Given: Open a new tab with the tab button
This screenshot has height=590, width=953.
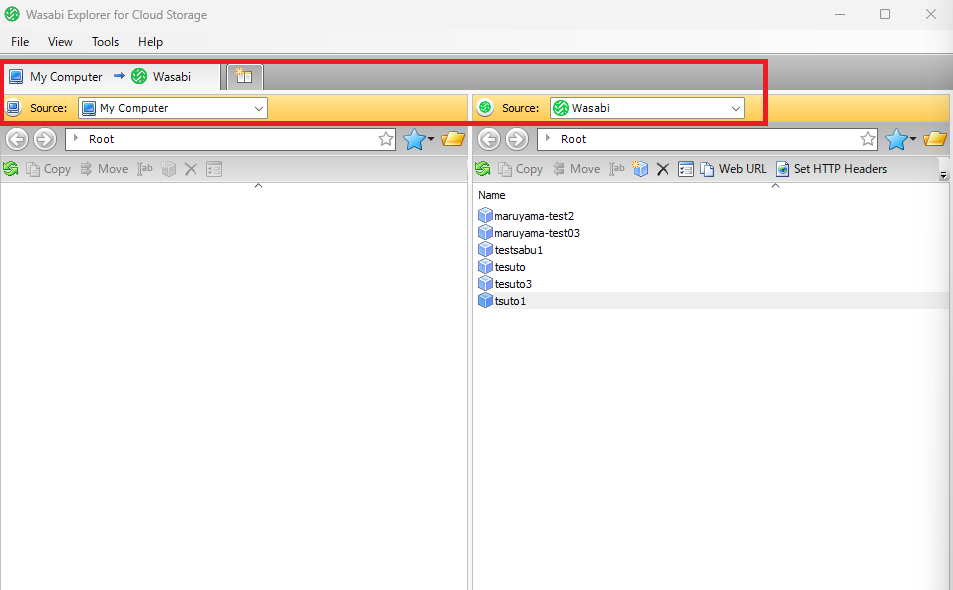Looking at the screenshot, I should tap(244, 77).
